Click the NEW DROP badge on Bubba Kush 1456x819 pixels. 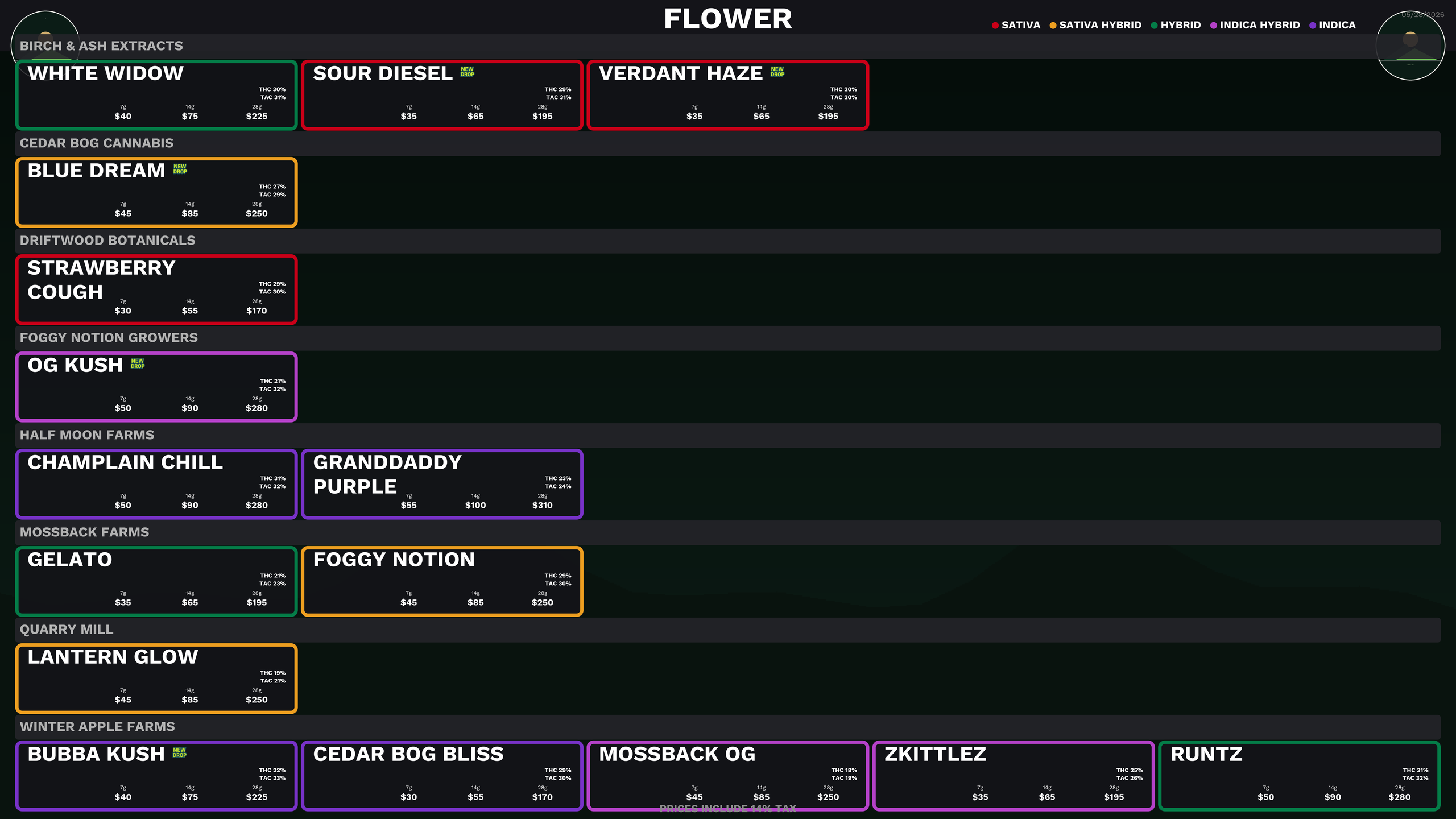point(180,752)
